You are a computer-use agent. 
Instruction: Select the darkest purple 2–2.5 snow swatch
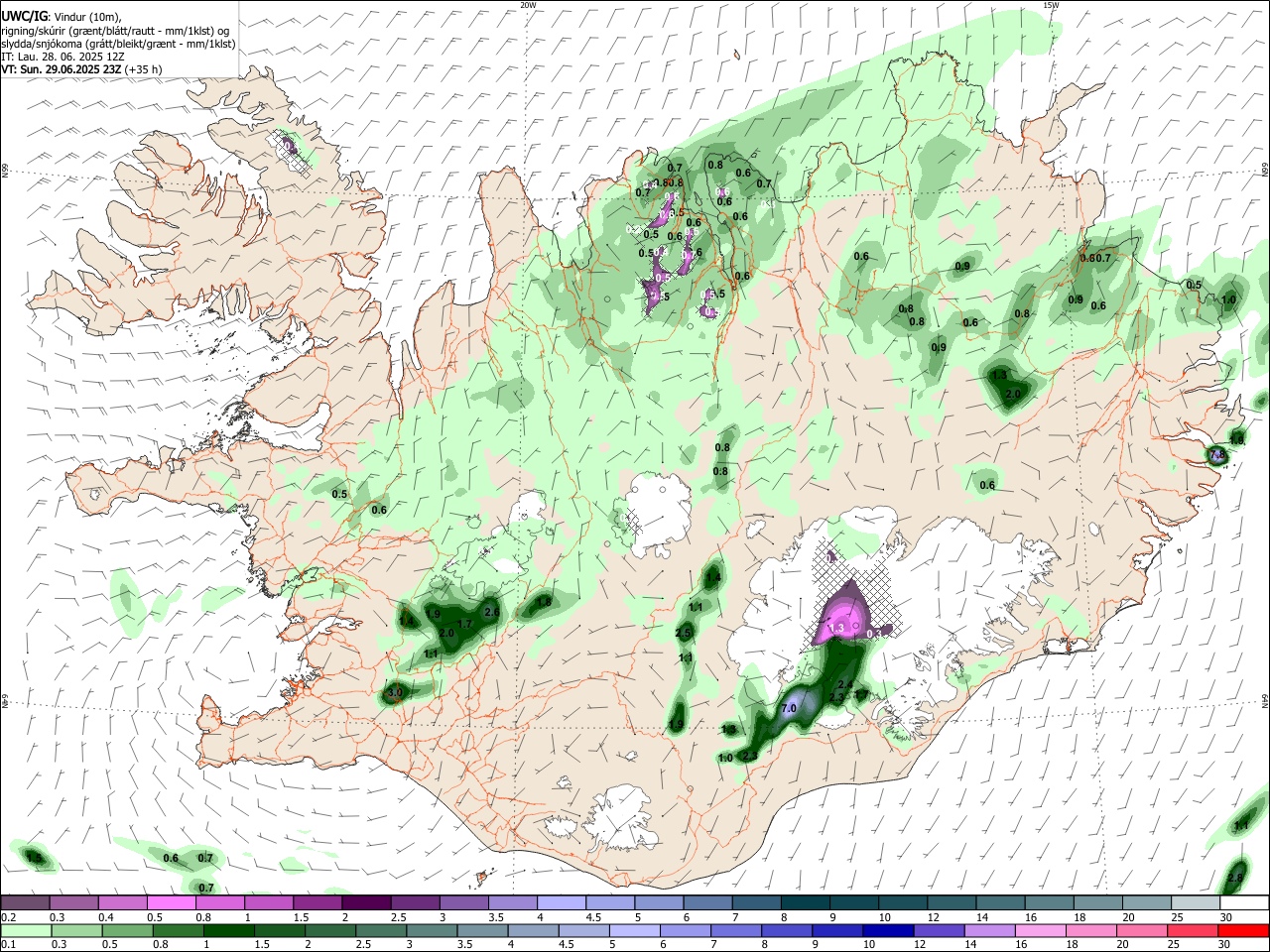[366, 903]
